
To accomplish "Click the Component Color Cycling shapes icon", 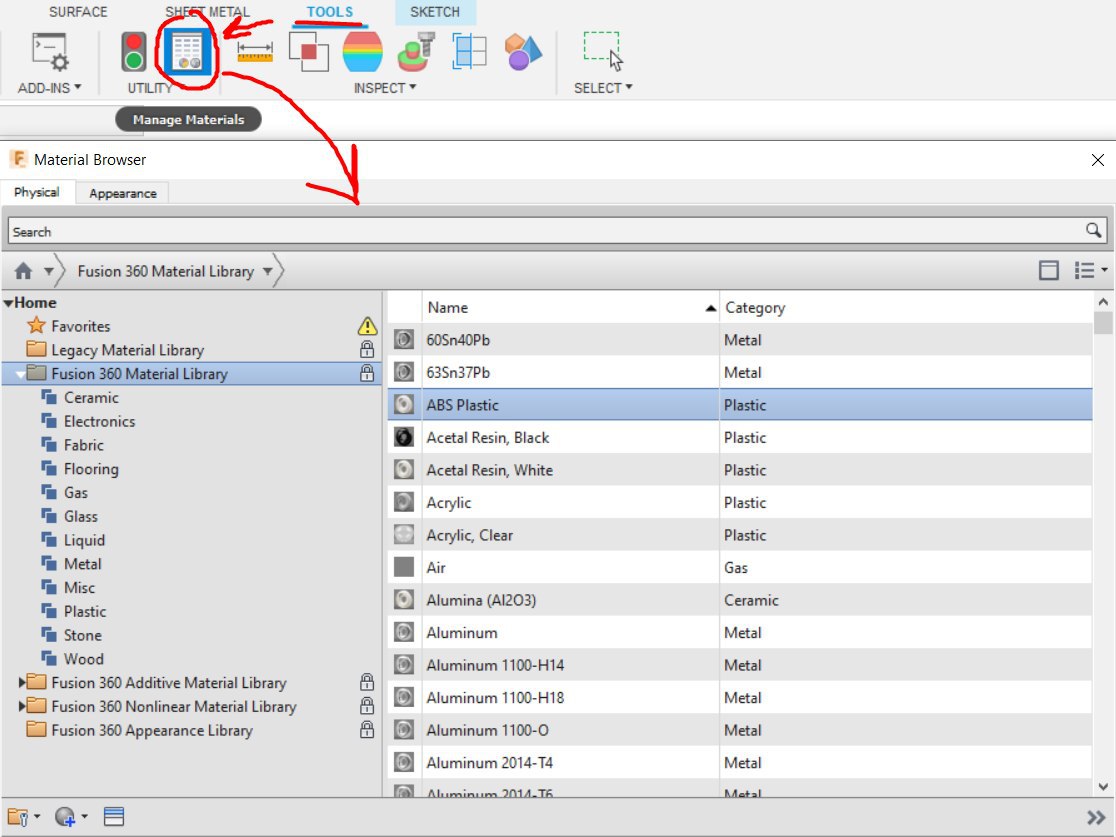I will (523, 52).
